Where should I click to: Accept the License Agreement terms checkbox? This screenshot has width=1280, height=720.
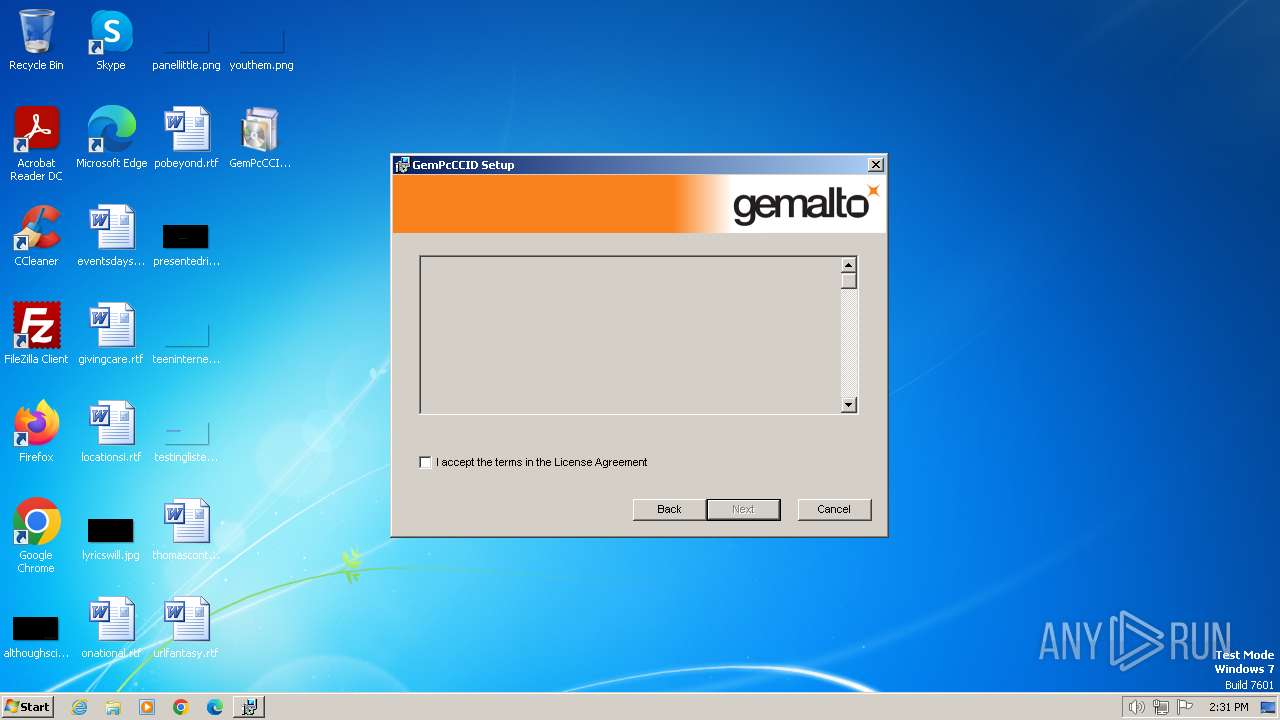tap(426, 462)
